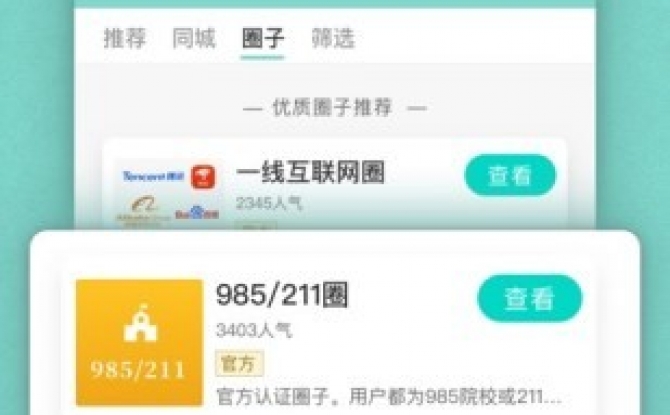Click the 官方 official badge
Image resolution: width=670 pixels, height=415 pixels.
[239, 363]
